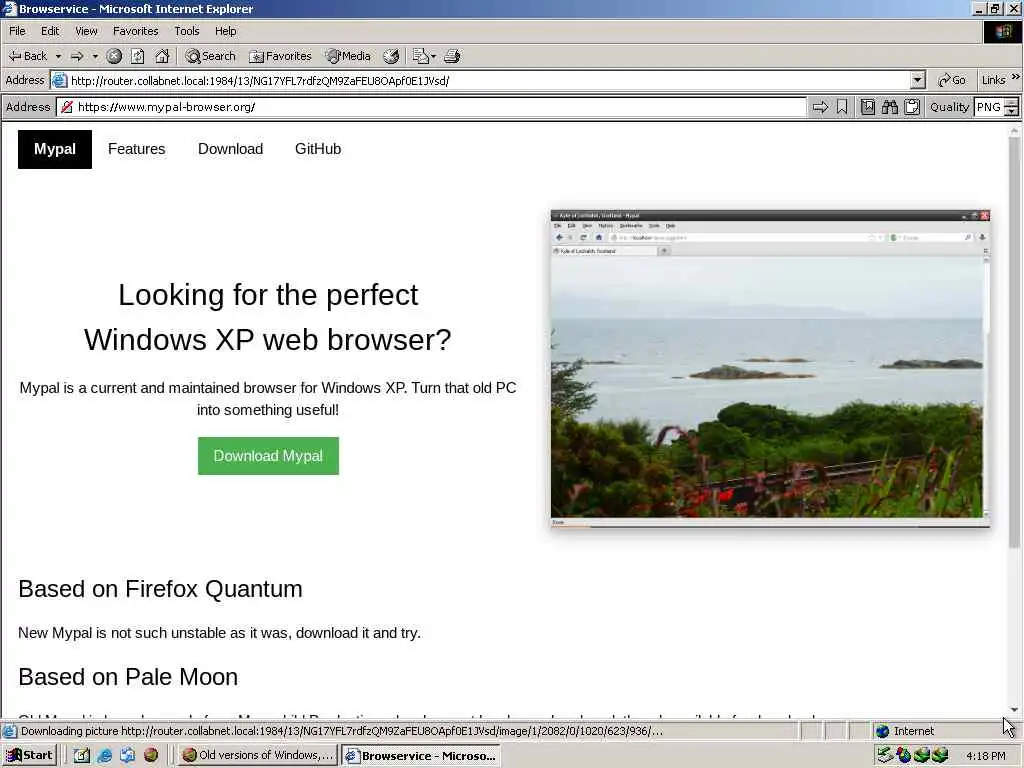Click the Quality stepper down arrow
The width and height of the screenshot is (1024, 768).
(1012, 112)
